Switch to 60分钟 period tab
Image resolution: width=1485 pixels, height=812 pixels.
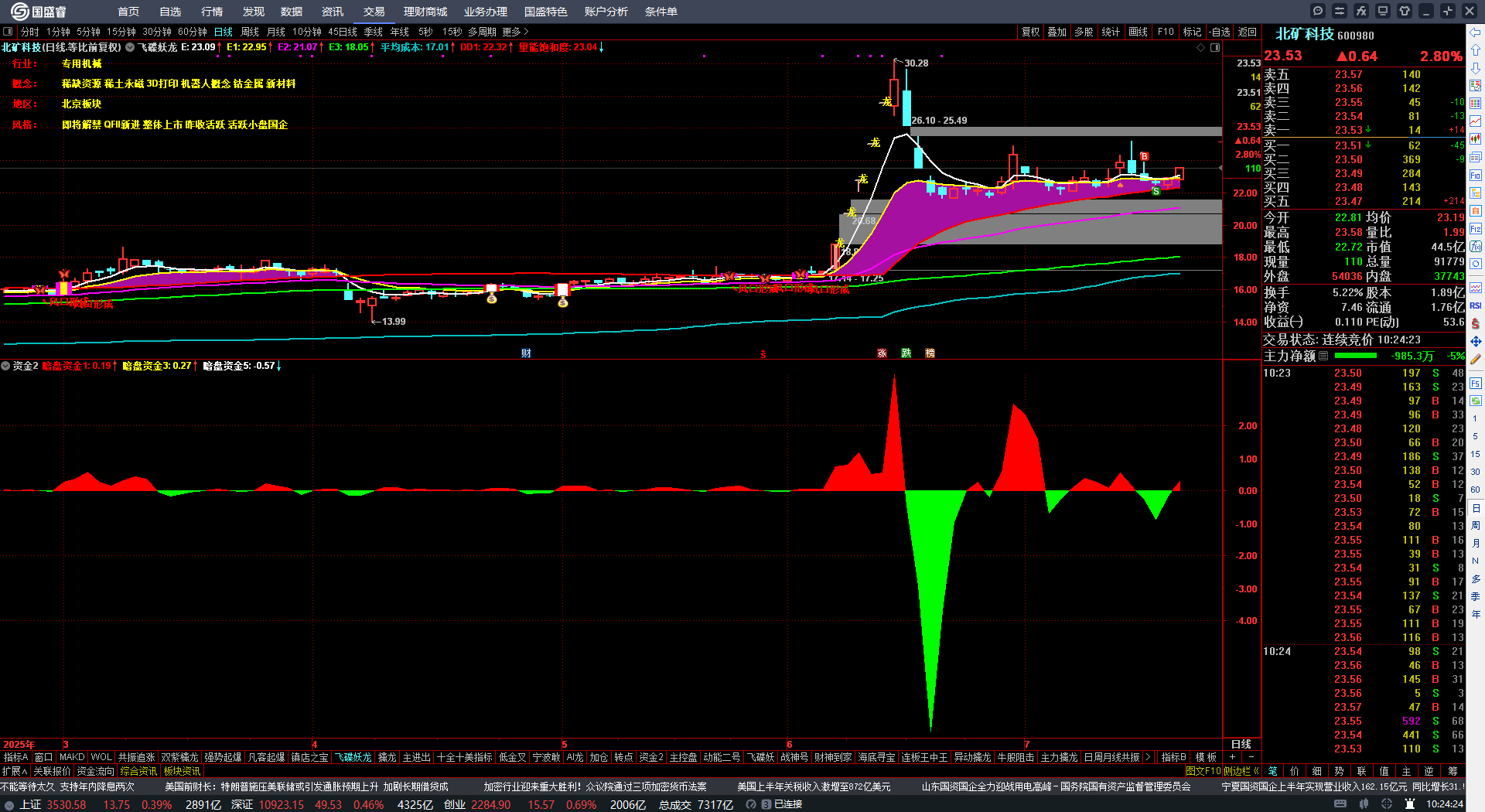pos(193,32)
